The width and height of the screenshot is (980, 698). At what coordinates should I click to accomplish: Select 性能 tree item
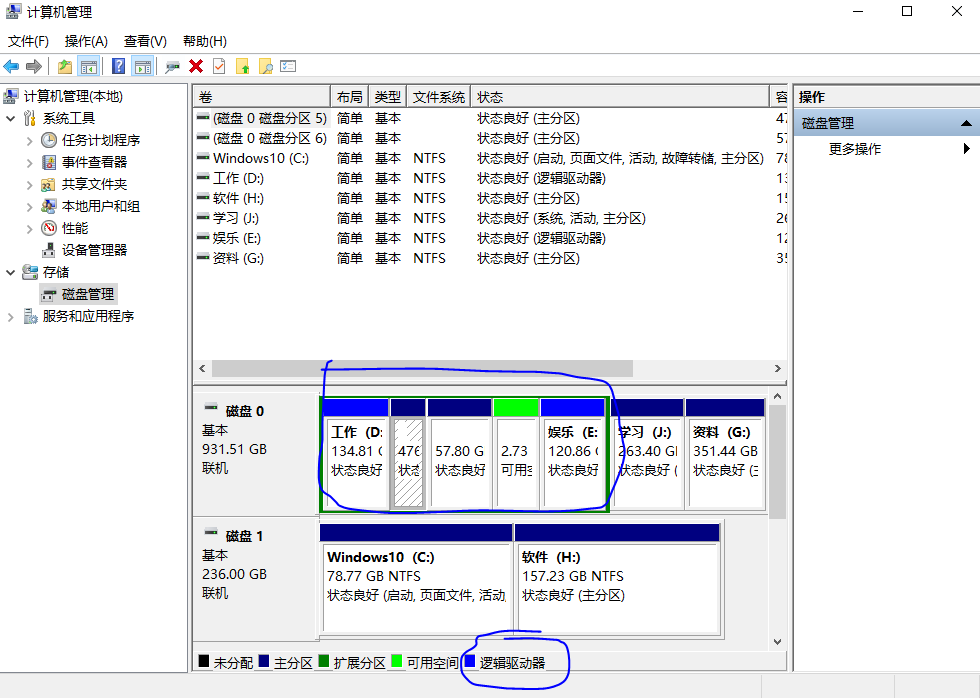pyautogui.click(x=75, y=228)
